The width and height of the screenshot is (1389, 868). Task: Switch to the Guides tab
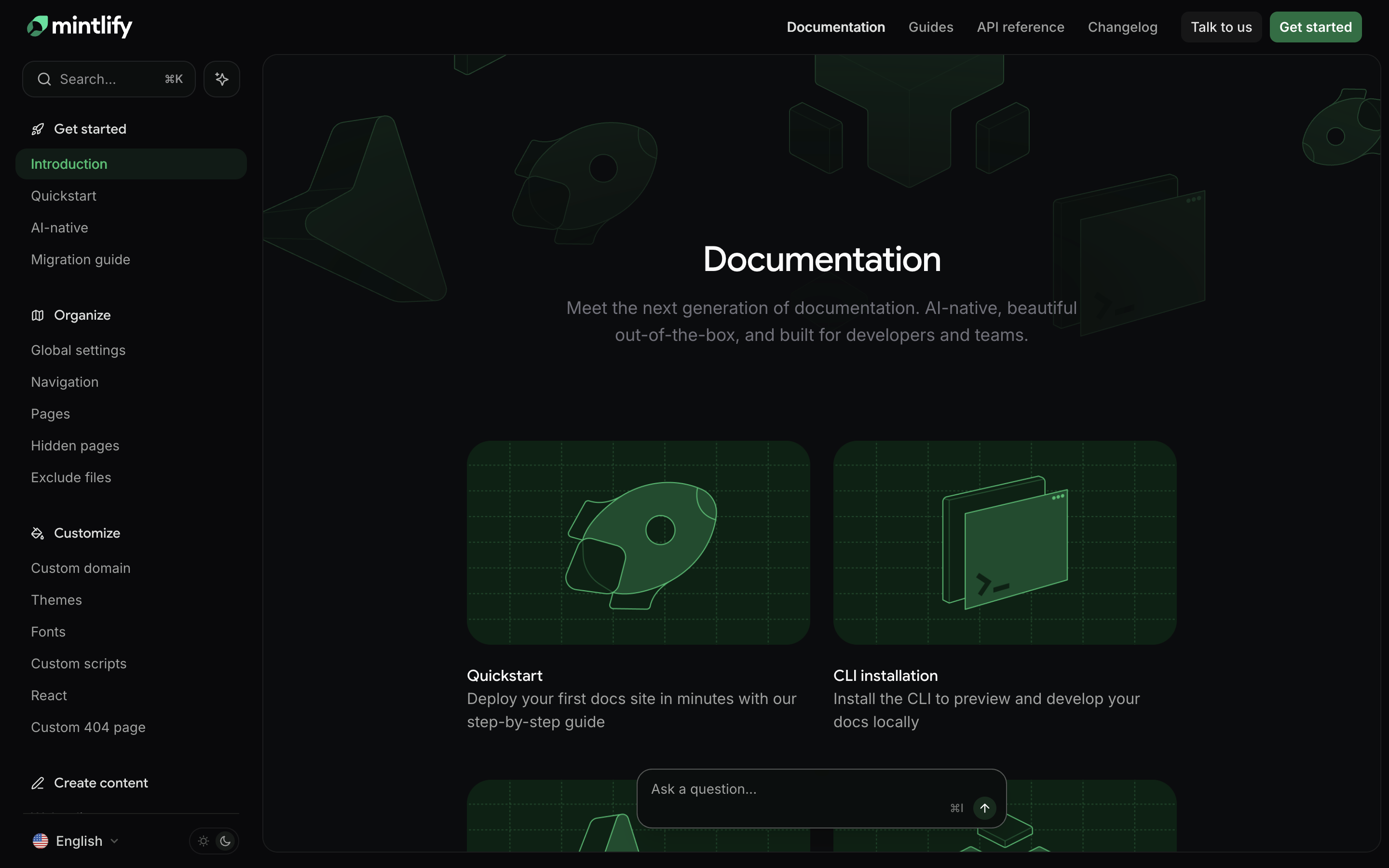930,27
